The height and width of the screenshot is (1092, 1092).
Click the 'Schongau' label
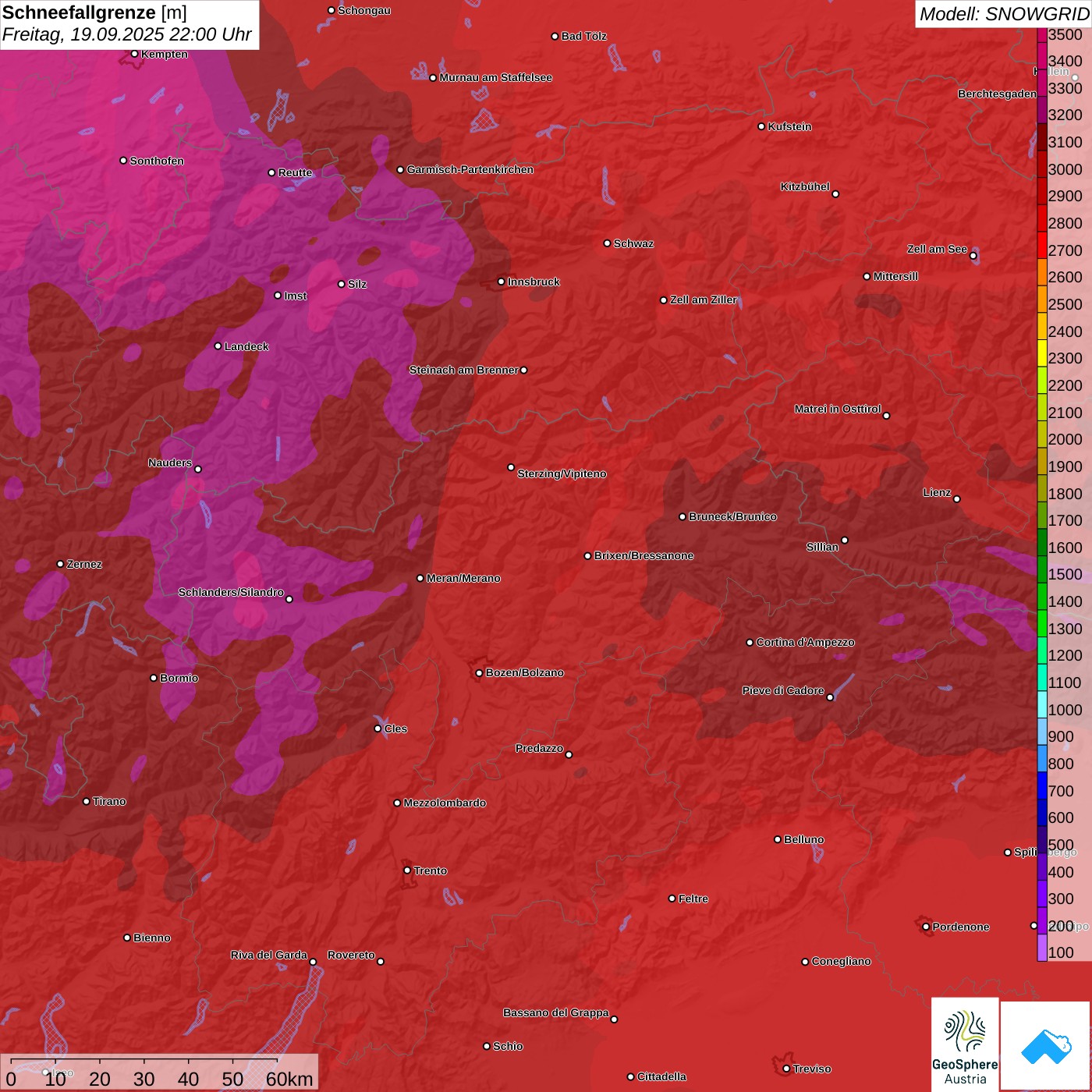click(364, 10)
